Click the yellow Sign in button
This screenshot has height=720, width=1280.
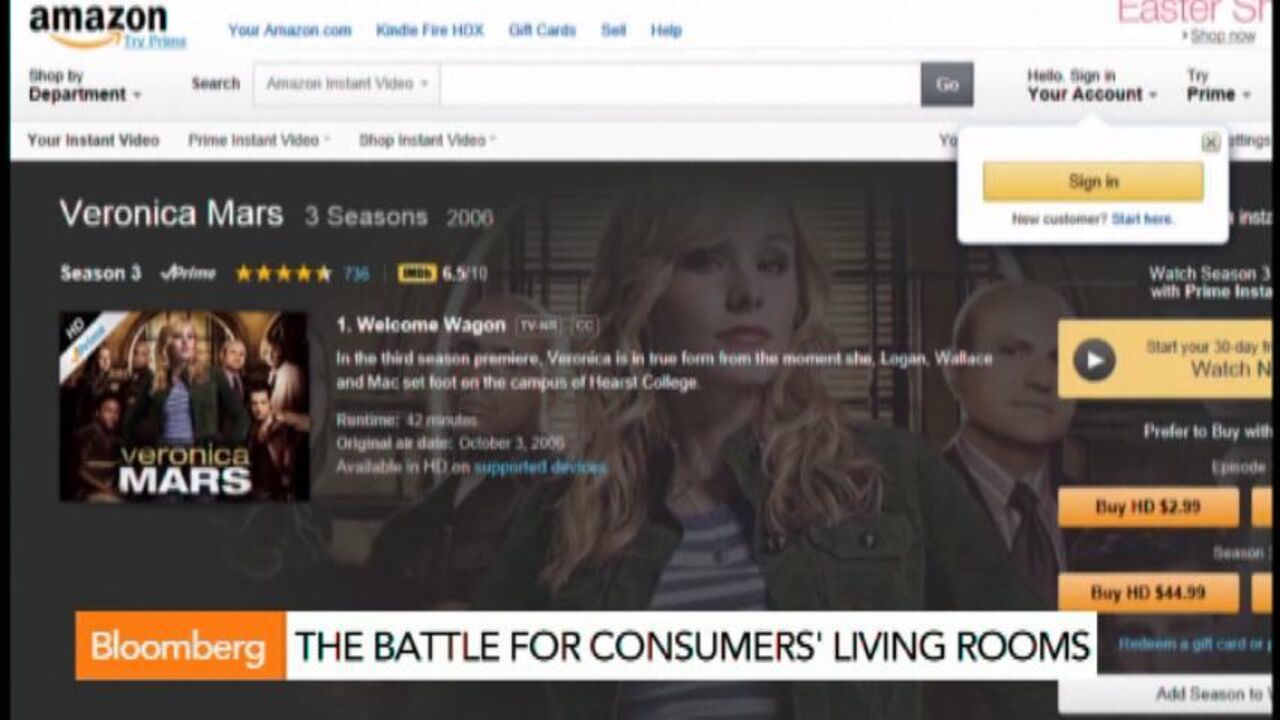tap(1093, 182)
